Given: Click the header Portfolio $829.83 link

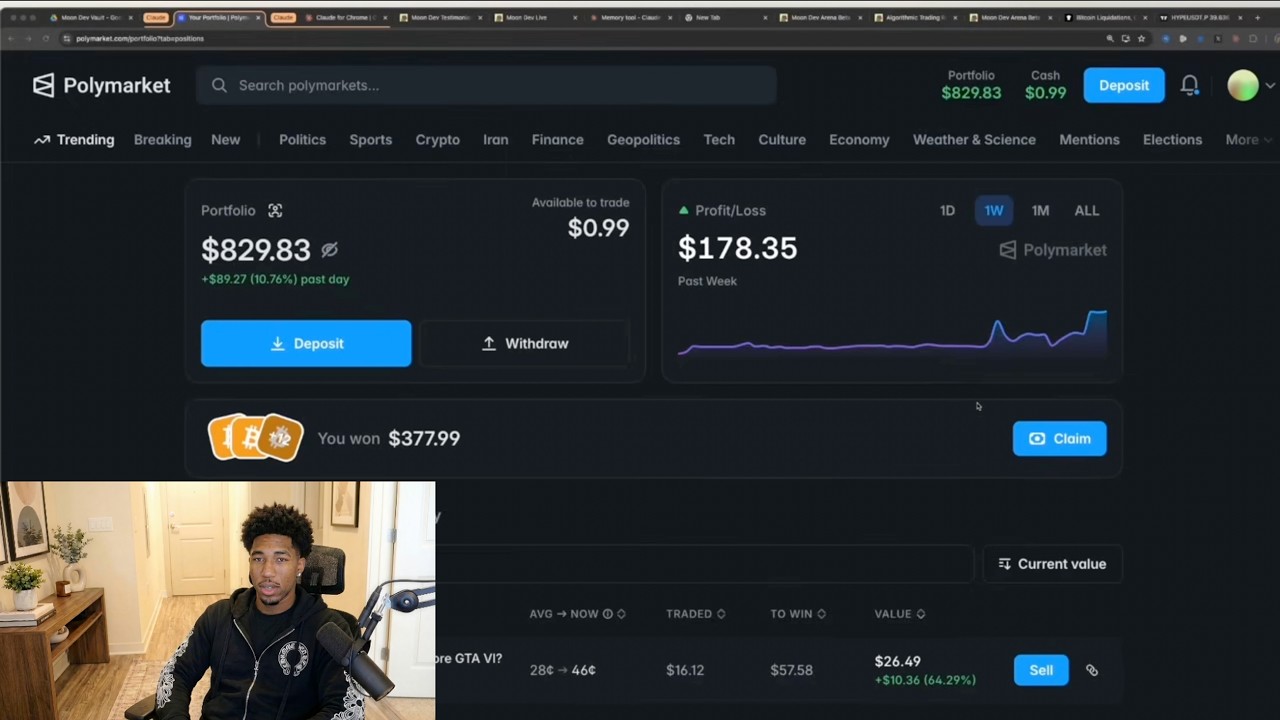Looking at the screenshot, I should [971, 85].
